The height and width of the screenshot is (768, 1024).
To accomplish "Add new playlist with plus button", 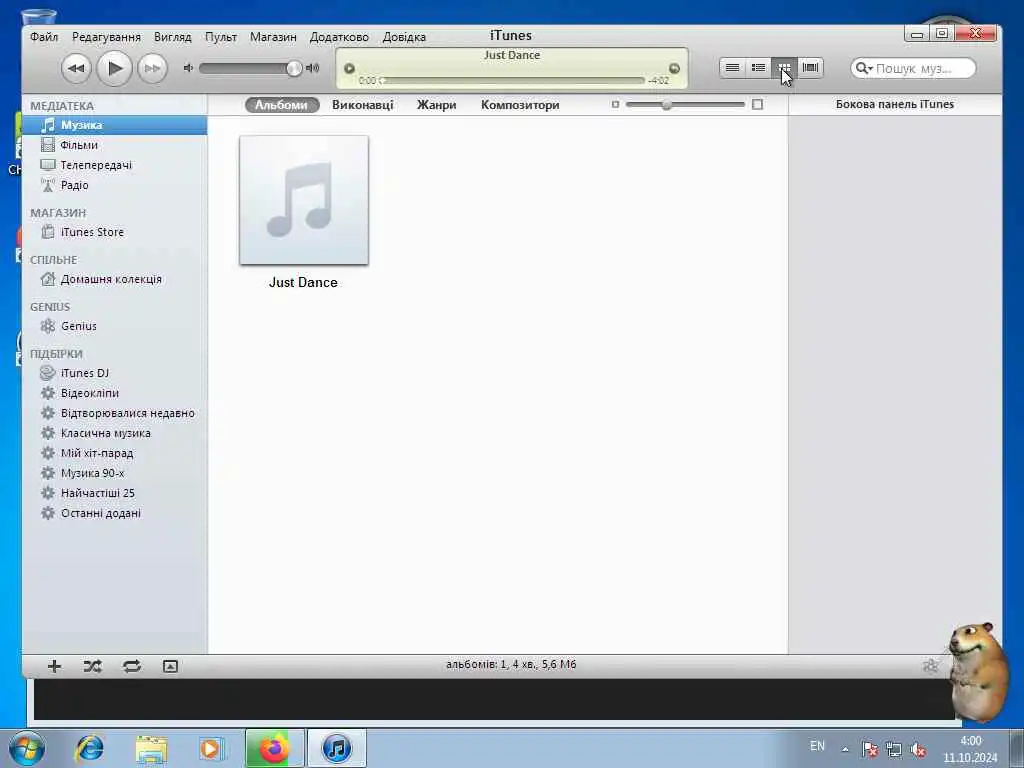I will click(x=54, y=666).
